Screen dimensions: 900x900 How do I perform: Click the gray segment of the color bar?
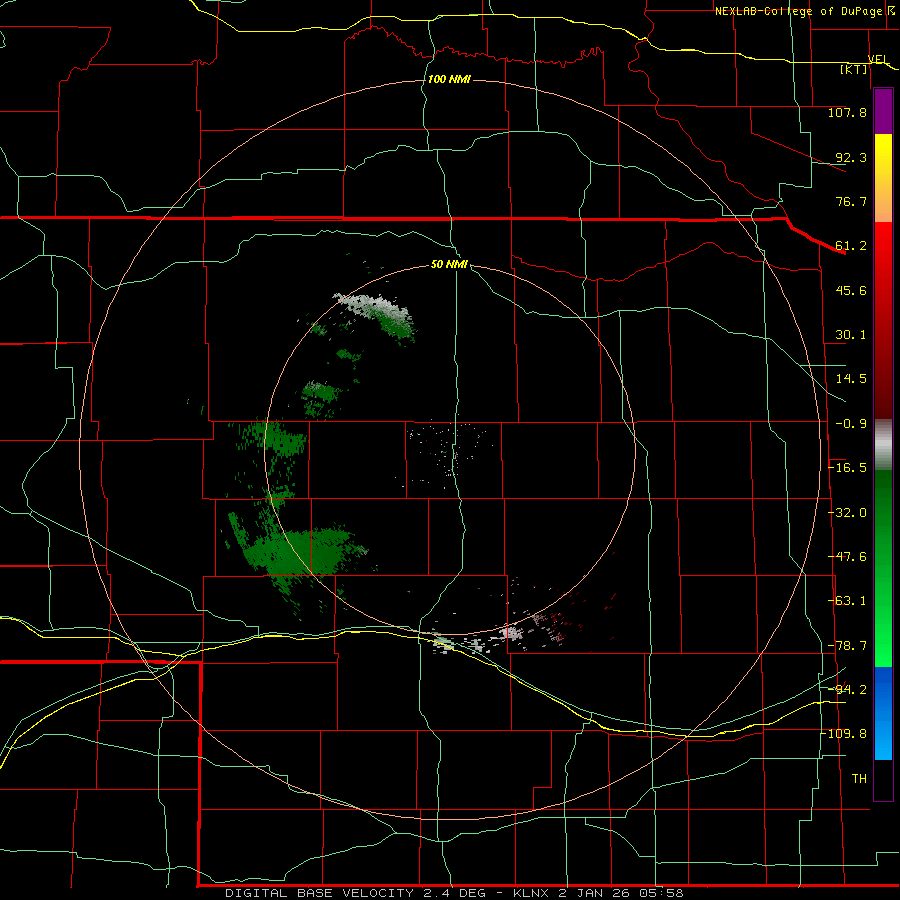(883, 445)
